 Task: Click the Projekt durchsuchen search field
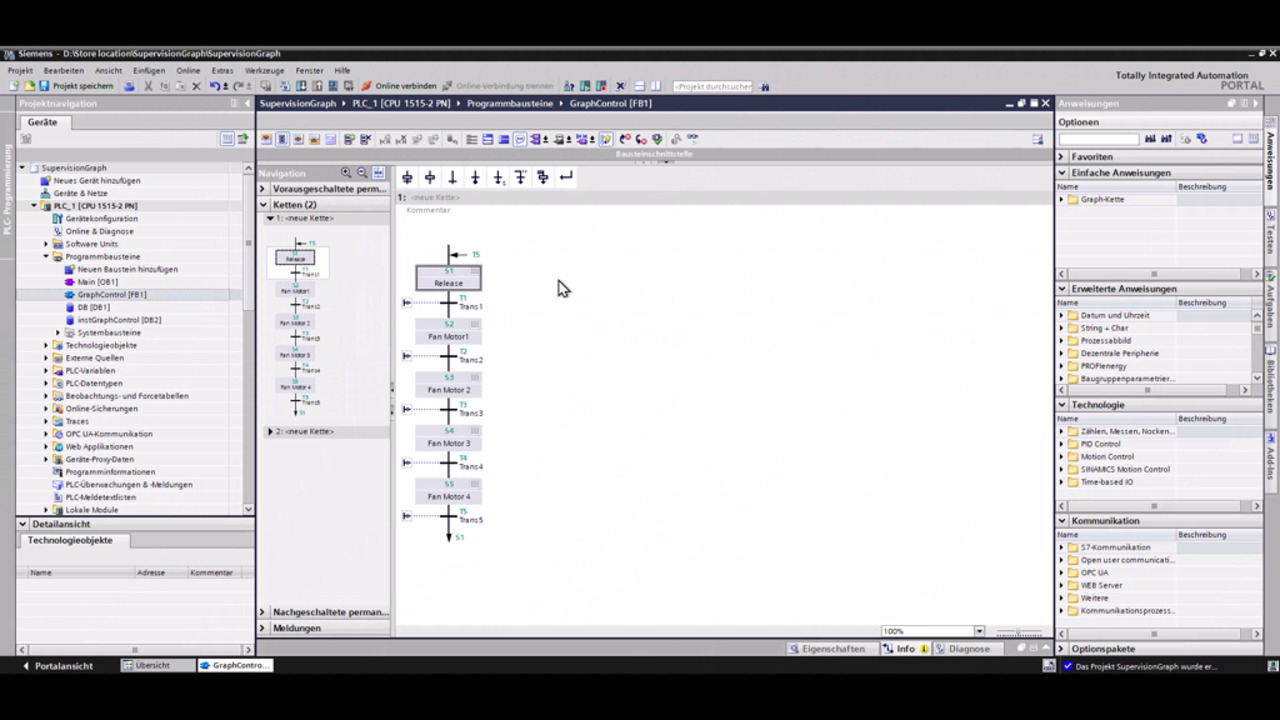click(713, 86)
